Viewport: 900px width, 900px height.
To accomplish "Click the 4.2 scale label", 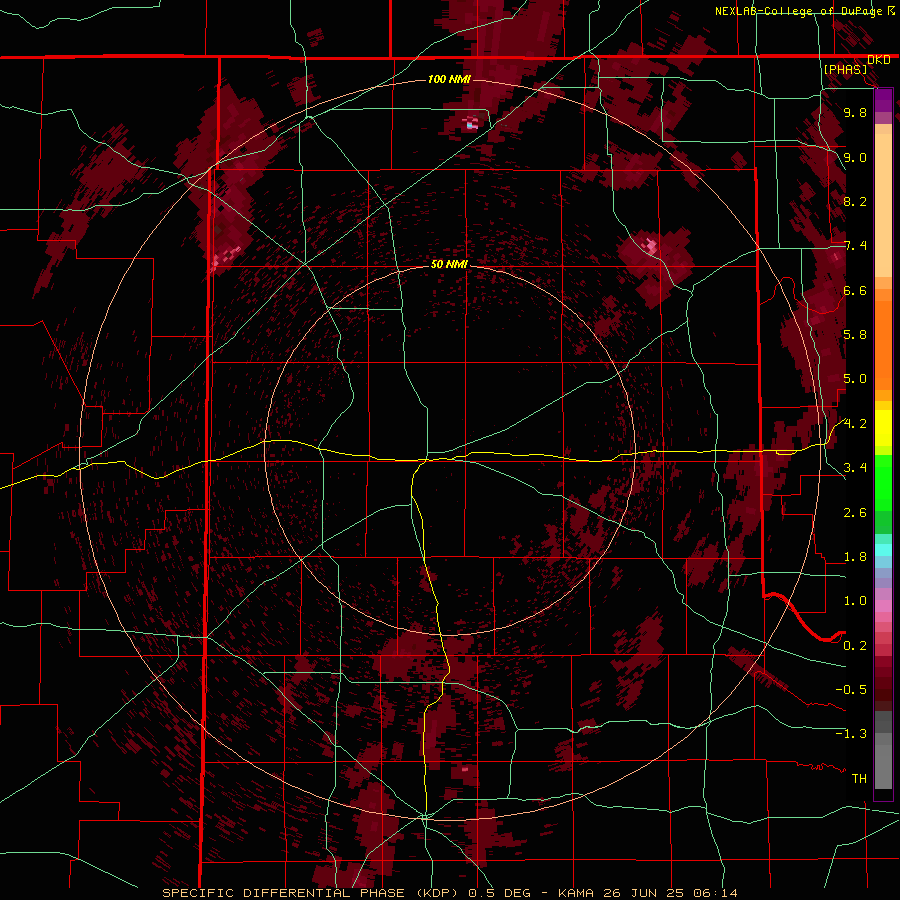I will tap(855, 424).
